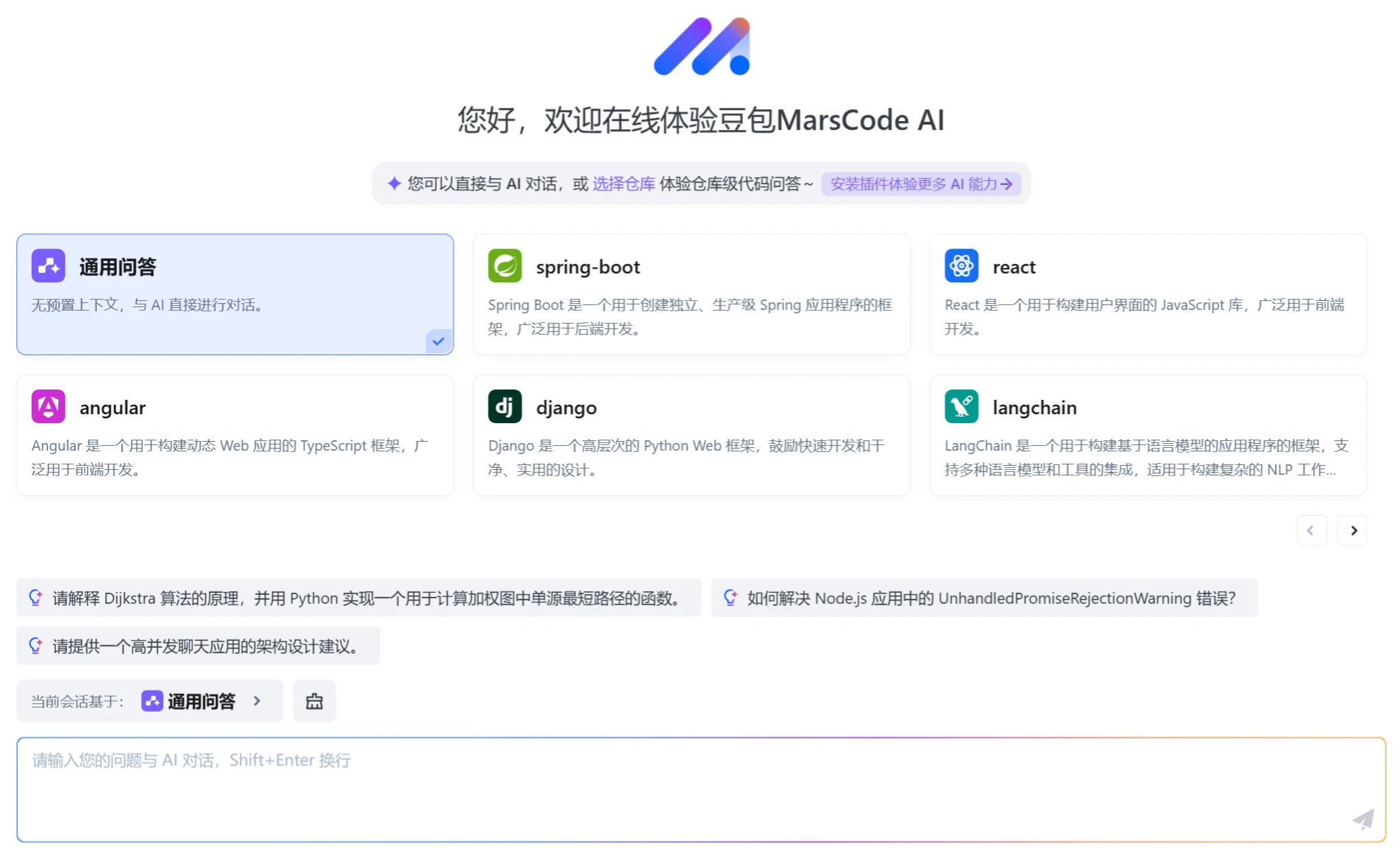
Task: Click the Angular description text
Action: click(230, 458)
